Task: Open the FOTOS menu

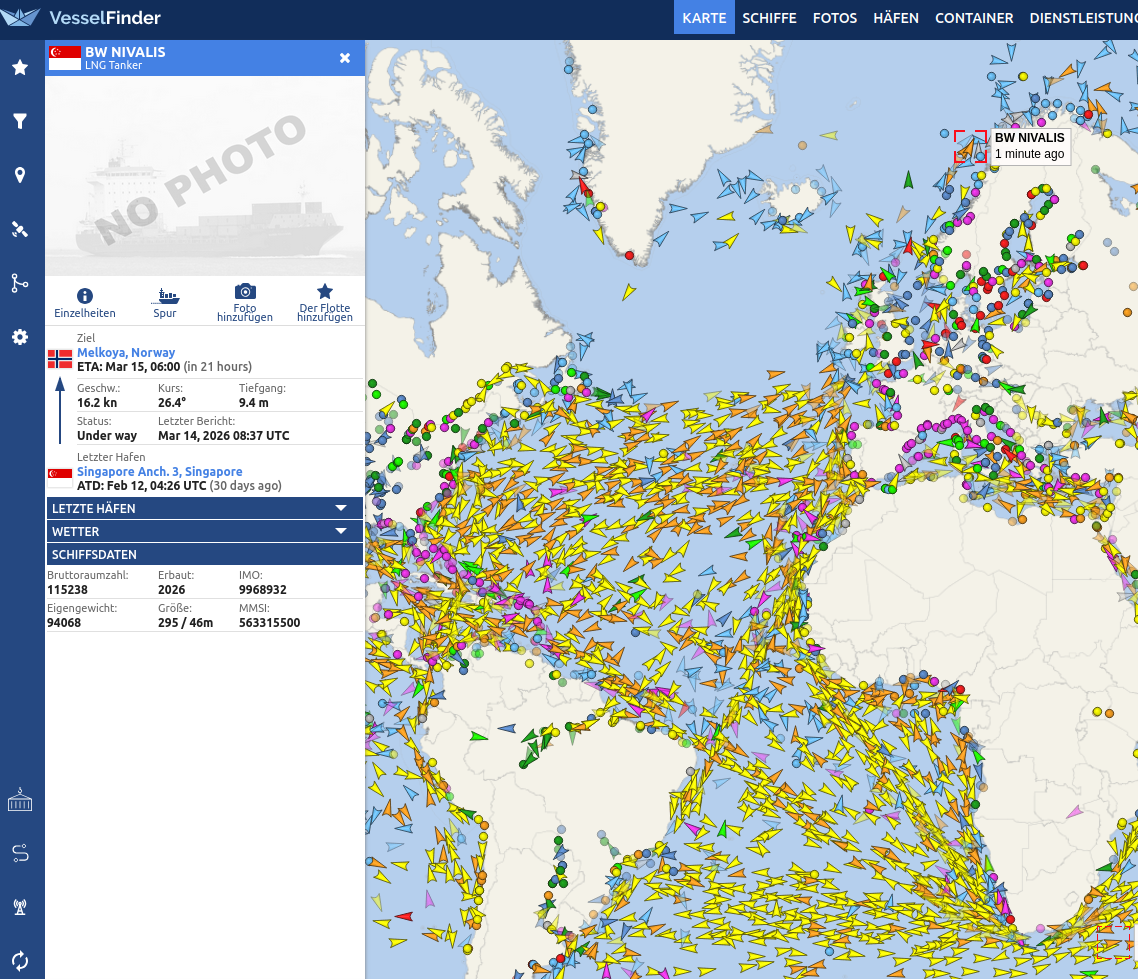Action: click(x=835, y=18)
